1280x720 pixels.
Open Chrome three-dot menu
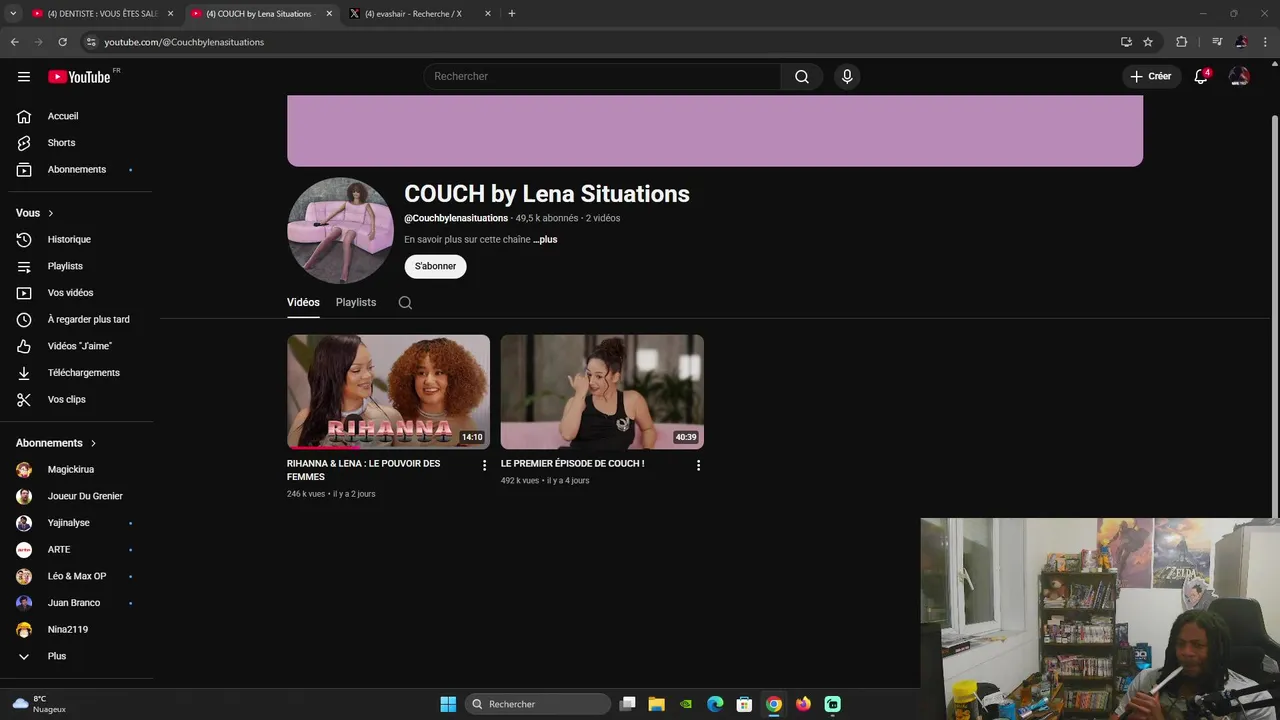[1265, 42]
